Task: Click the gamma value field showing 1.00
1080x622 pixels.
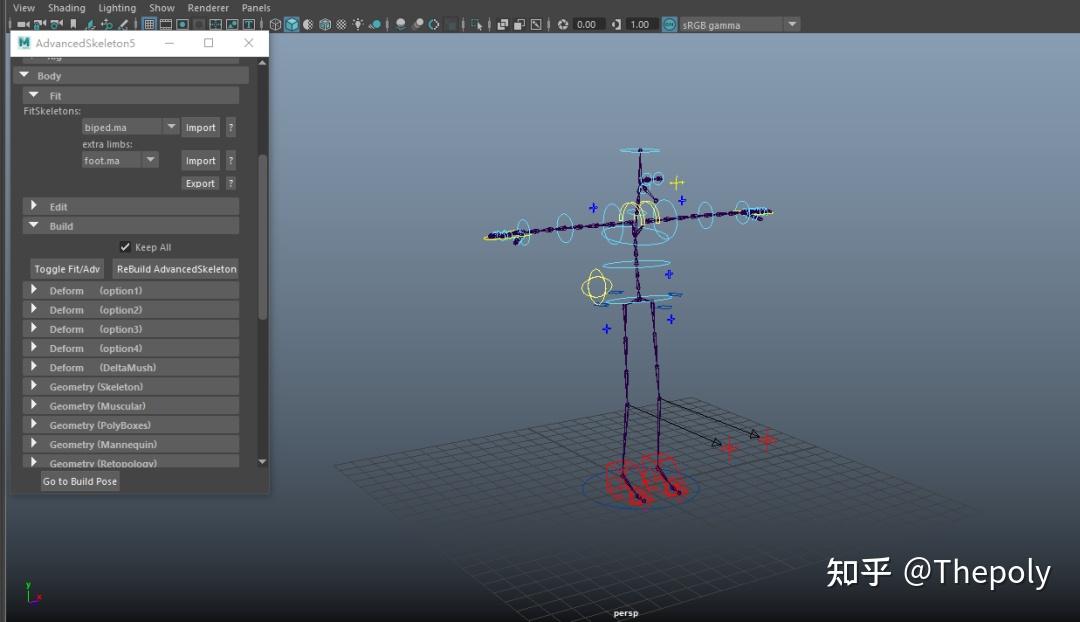Action: pos(641,24)
